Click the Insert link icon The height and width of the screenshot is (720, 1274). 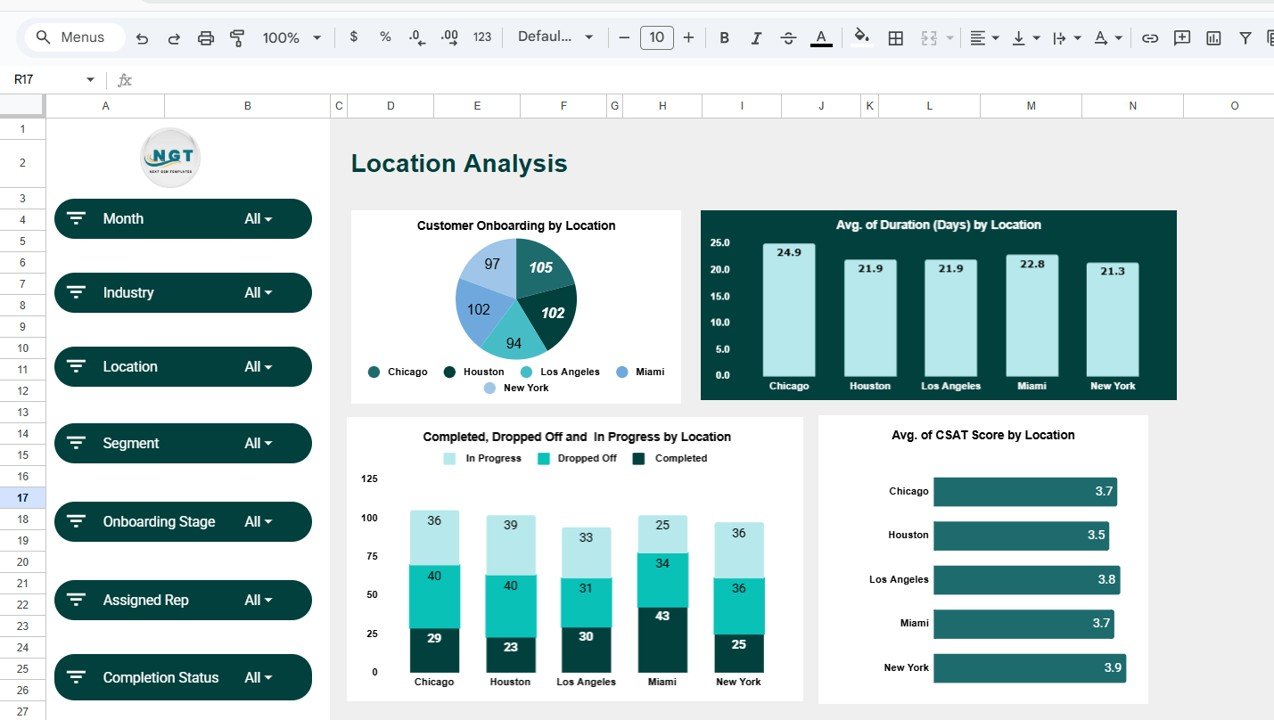[x=1150, y=37]
